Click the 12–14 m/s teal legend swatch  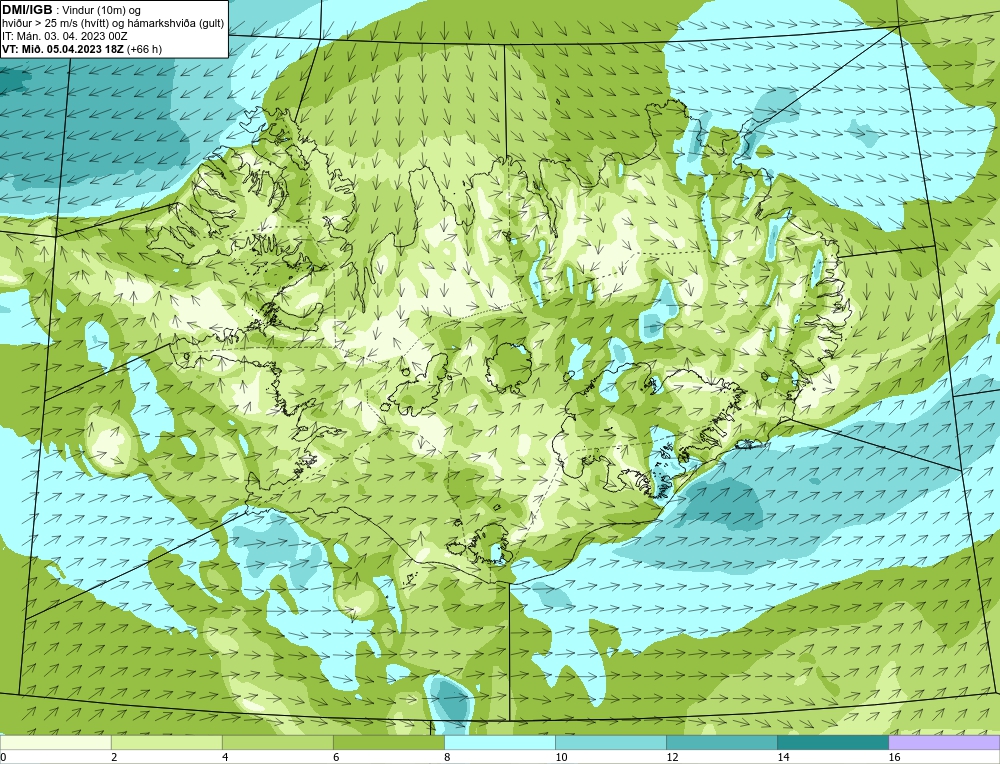(x=722, y=742)
